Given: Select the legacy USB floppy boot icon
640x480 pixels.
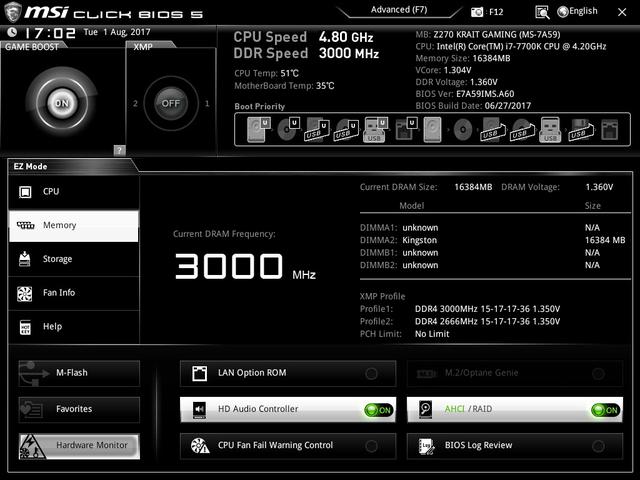Looking at the screenshot, I should 580,129.
